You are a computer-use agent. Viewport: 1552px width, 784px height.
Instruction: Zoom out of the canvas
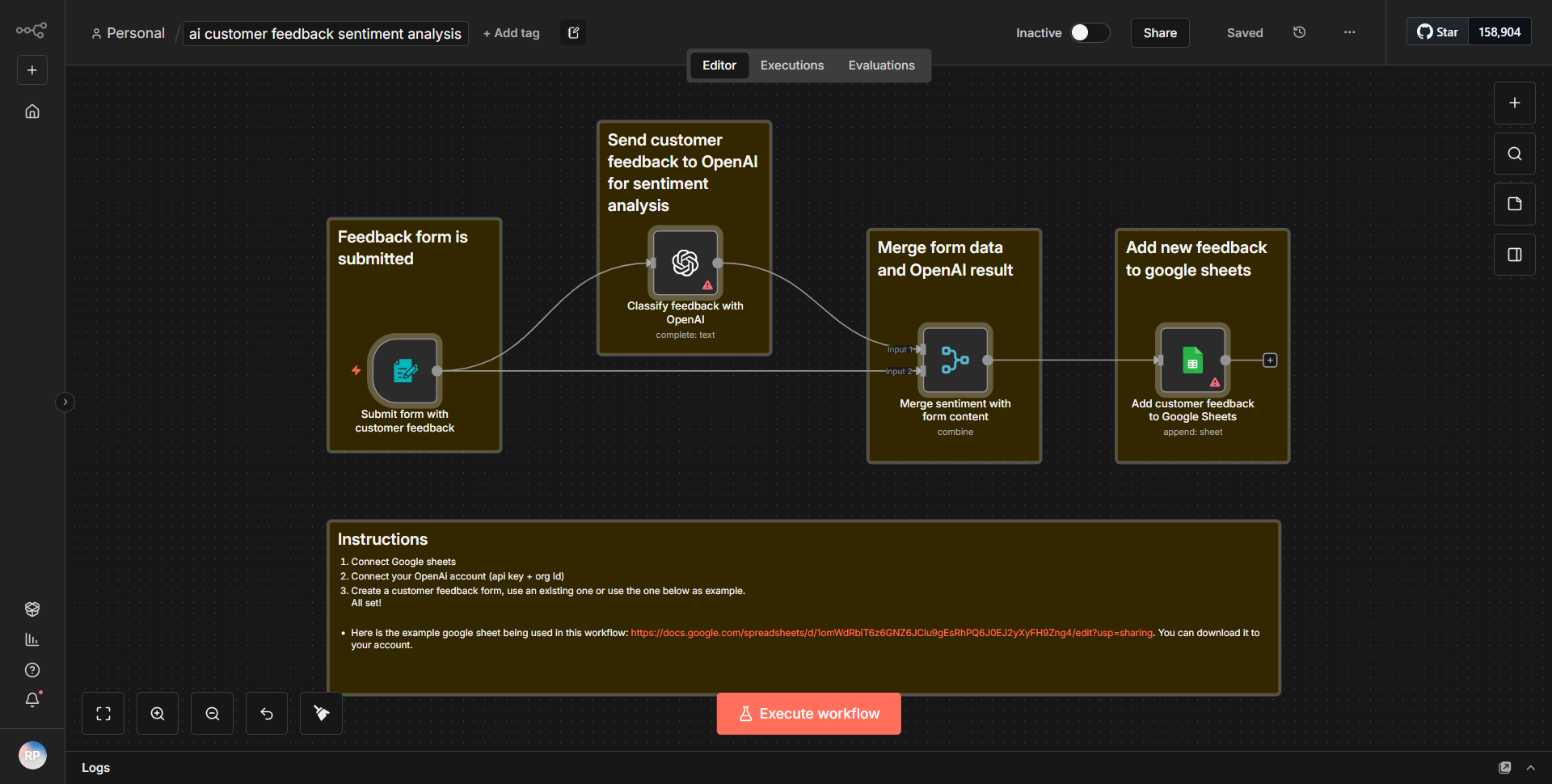(211, 713)
